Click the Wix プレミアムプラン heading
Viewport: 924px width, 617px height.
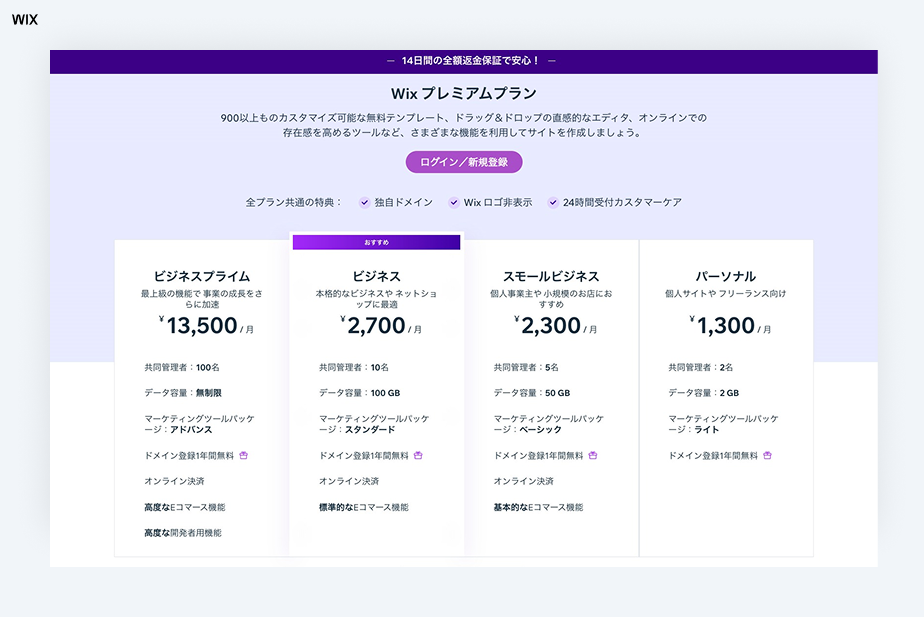click(464, 94)
